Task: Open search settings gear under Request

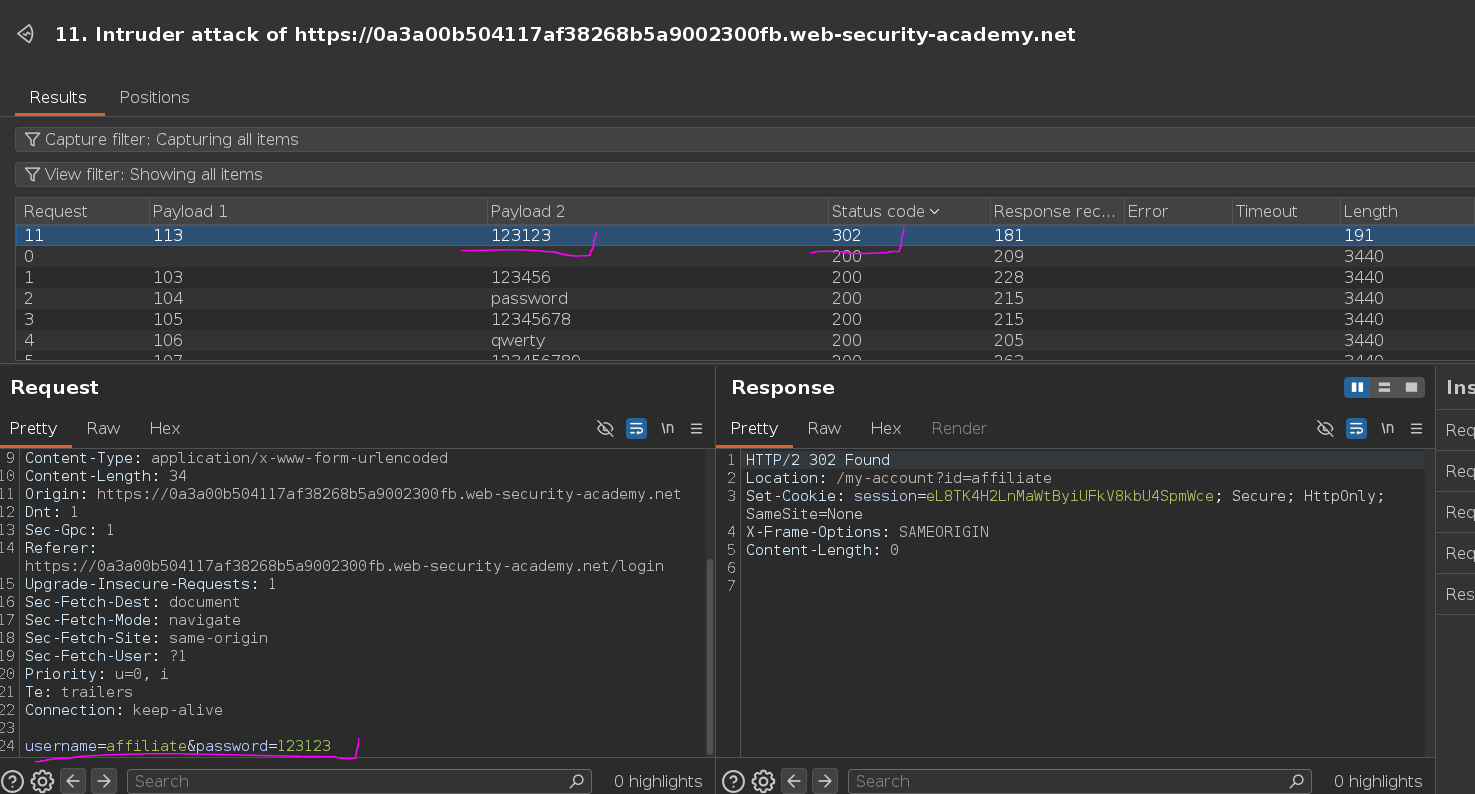Action: pos(42,781)
